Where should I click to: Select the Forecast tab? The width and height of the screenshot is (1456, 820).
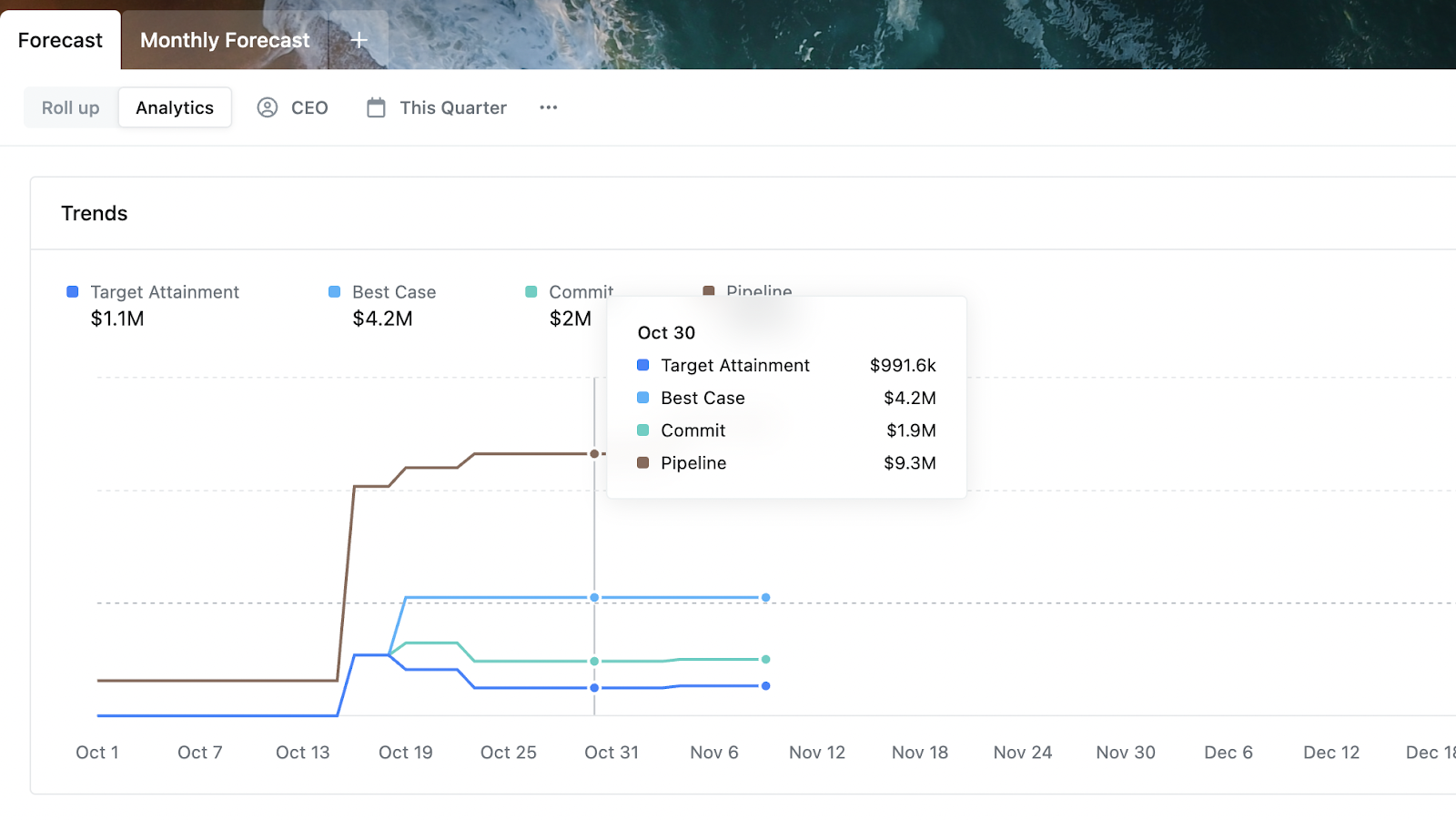click(59, 39)
